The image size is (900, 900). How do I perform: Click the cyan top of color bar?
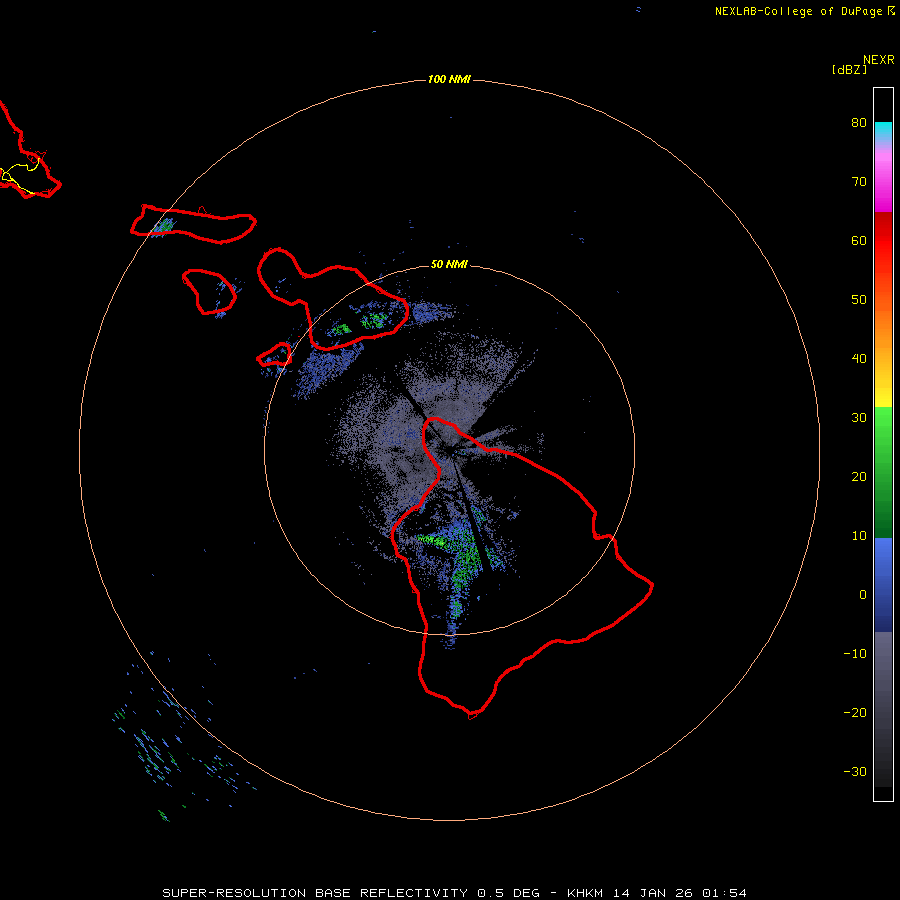coord(883,129)
